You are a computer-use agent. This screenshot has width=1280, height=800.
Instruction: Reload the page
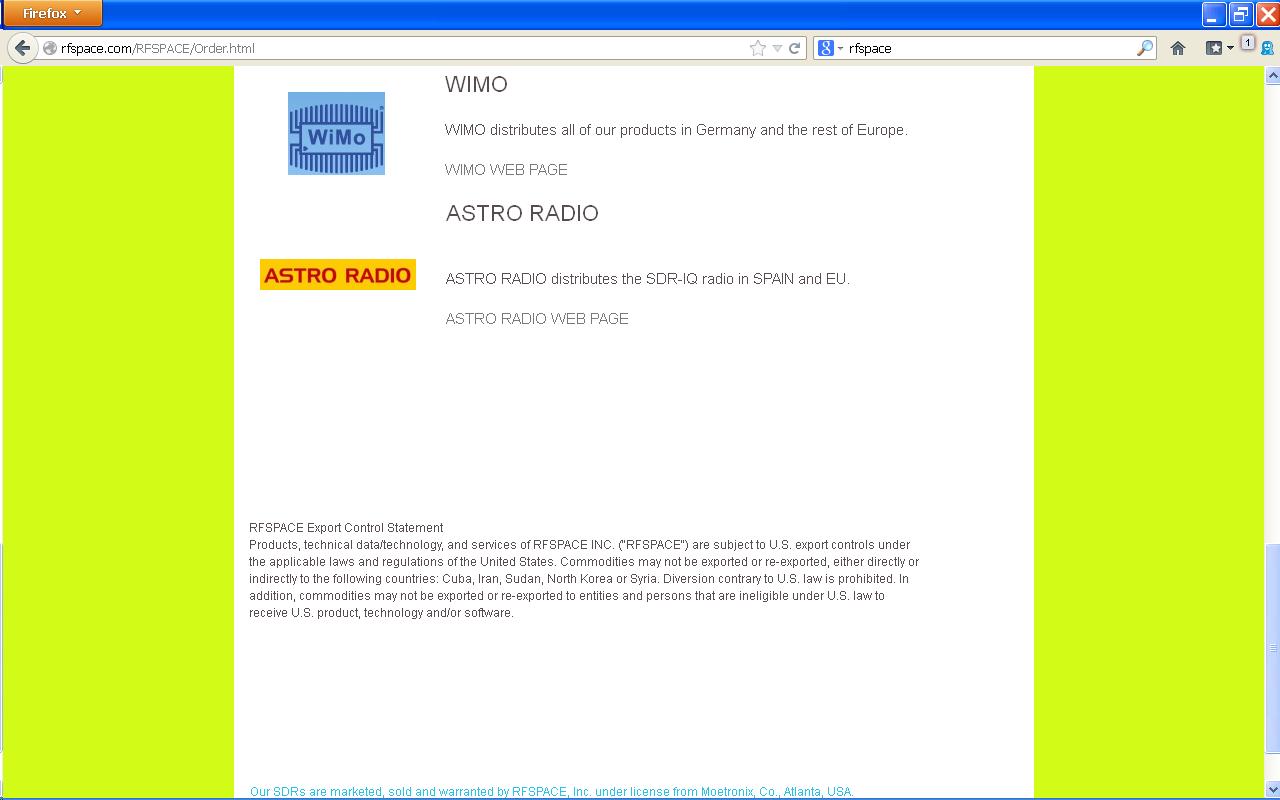tap(795, 48)
